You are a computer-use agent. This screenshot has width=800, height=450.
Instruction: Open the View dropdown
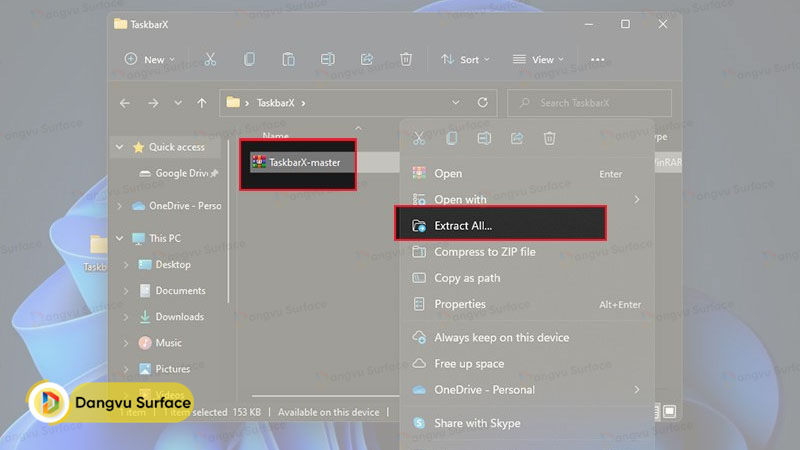click(538, 60)
